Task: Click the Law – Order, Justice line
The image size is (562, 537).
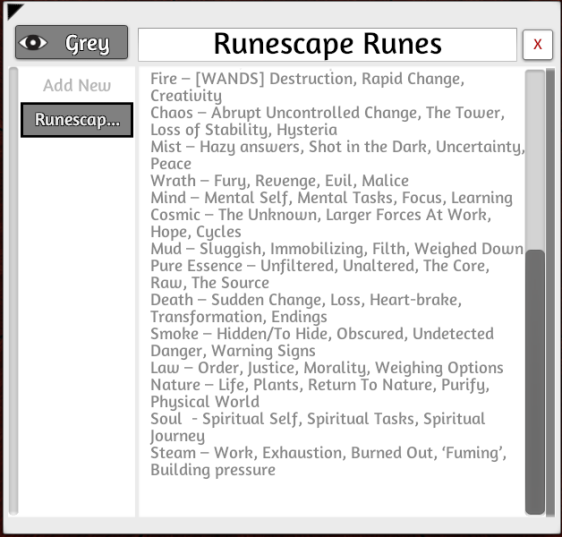Action: [x=327, y=368]
